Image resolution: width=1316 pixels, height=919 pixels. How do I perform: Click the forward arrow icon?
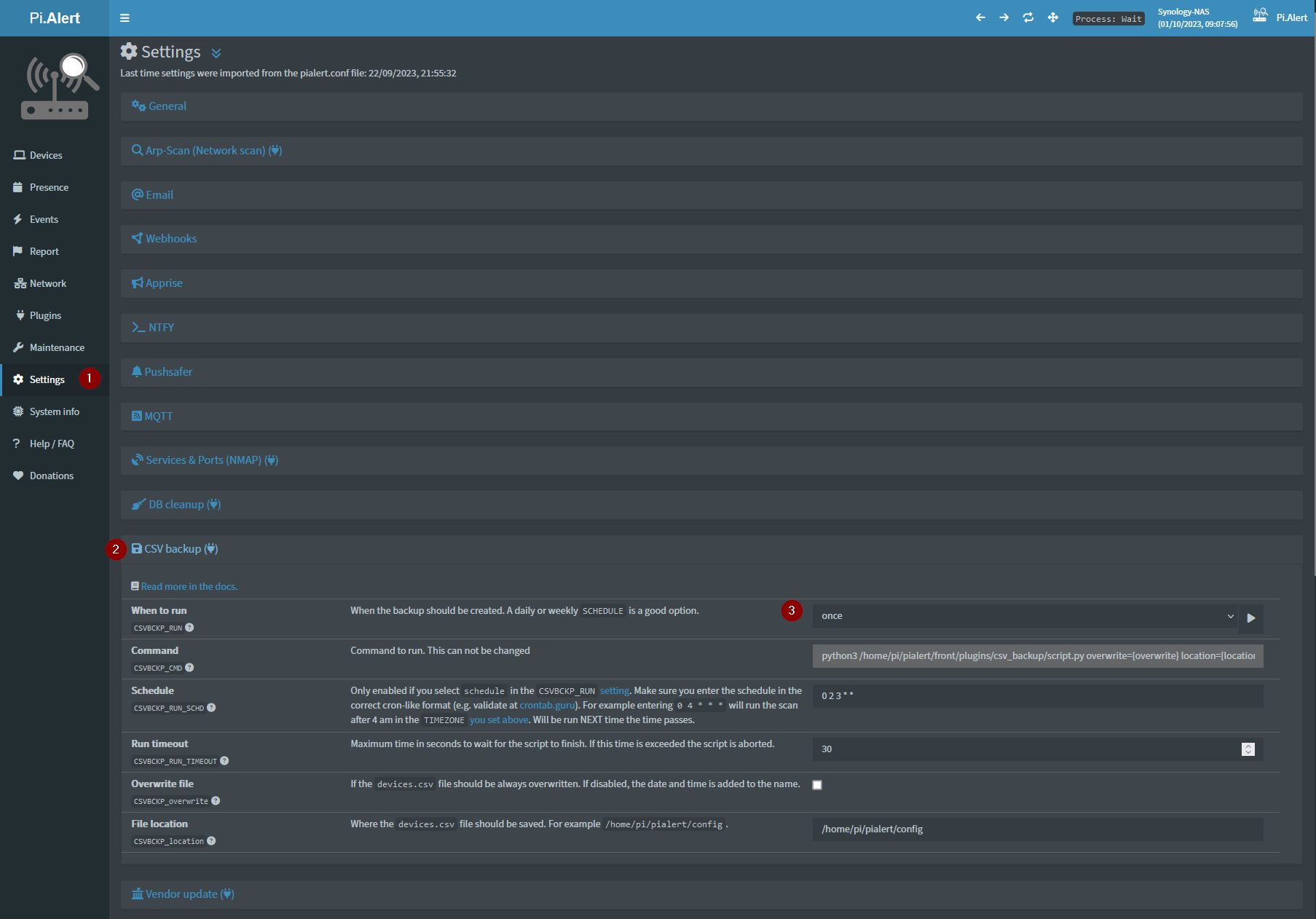pyautogui.click(x=1004, y=17)
